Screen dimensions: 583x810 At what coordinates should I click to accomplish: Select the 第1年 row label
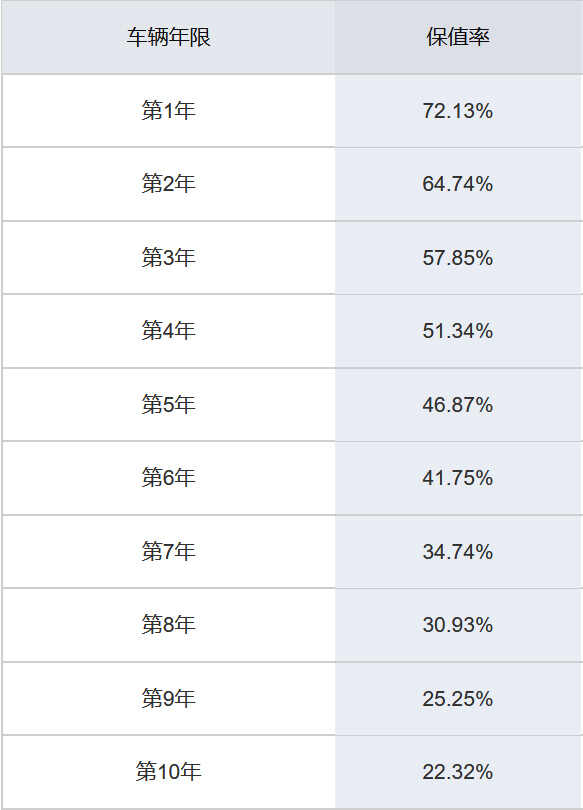[168, 111]
